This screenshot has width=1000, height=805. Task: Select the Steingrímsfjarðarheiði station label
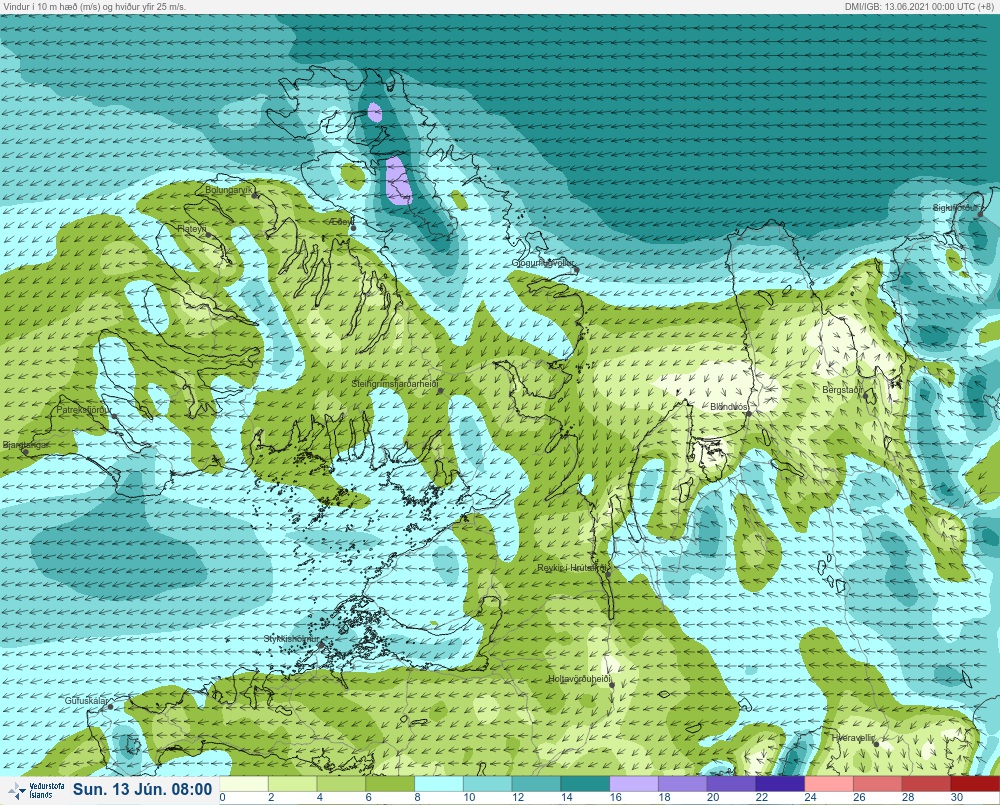(395, 384)
